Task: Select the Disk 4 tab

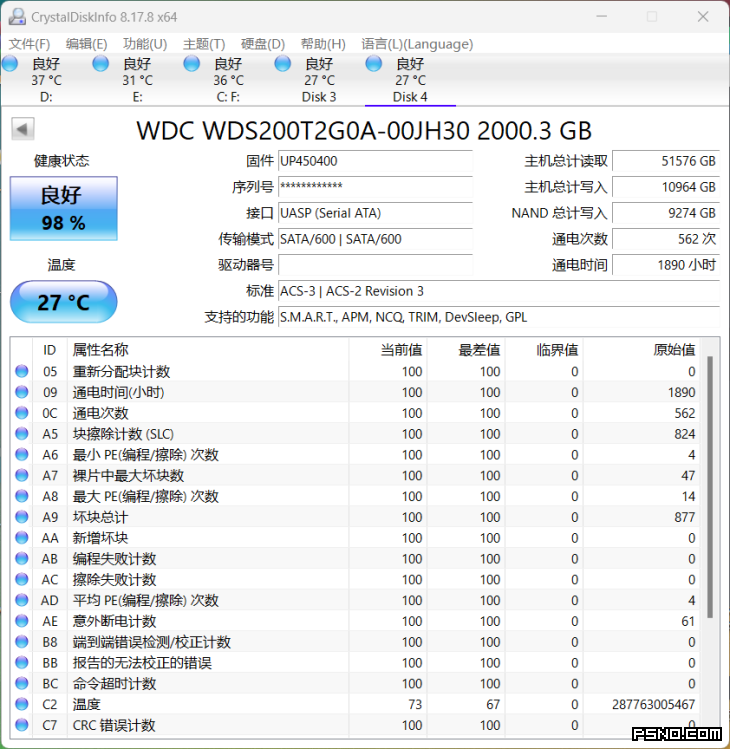Action: click(x=410, y=80)
